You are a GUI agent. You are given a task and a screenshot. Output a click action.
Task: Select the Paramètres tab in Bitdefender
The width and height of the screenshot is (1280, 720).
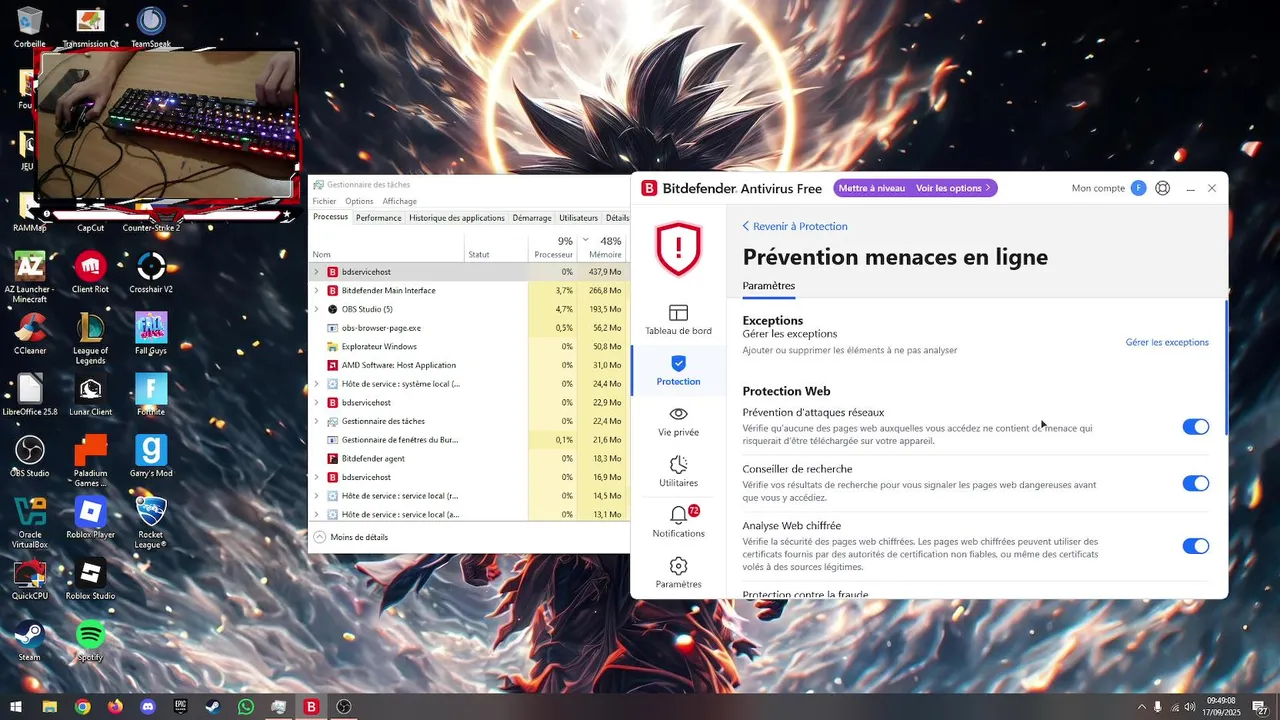click(x=769, y=286)
